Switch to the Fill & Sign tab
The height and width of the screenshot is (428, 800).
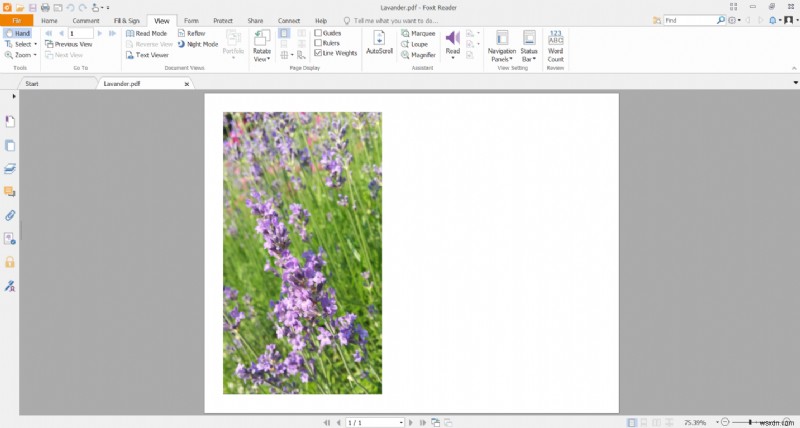(x=127, y=21)
